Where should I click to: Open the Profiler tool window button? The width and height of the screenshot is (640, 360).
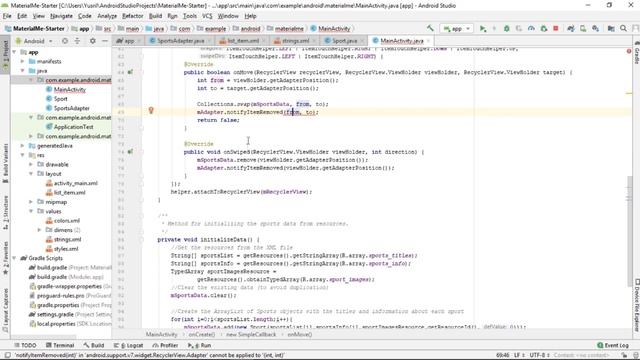point(165,345)
